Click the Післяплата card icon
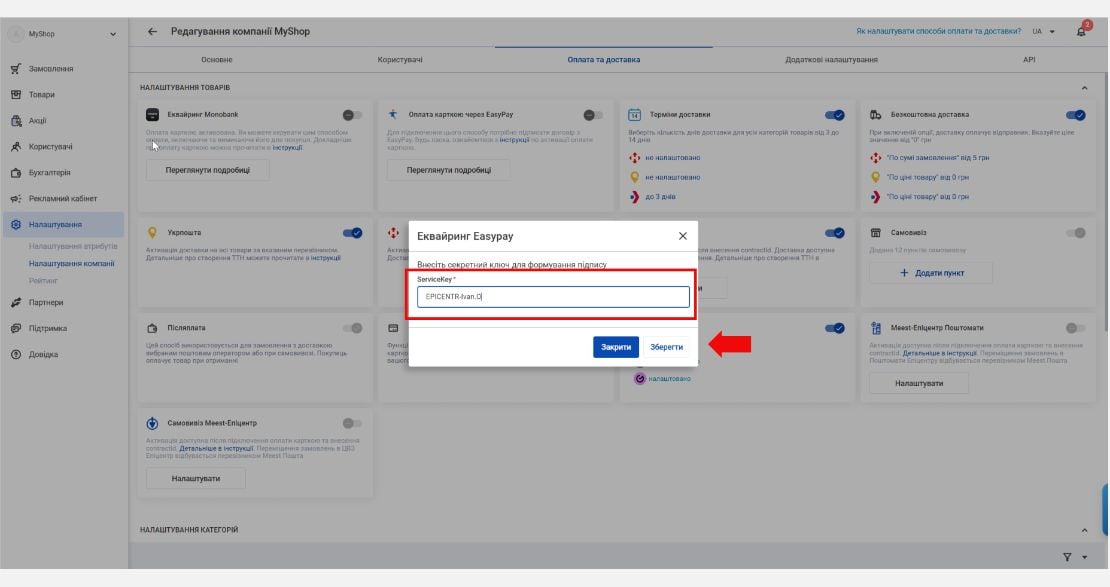 (x=152, y=328)
